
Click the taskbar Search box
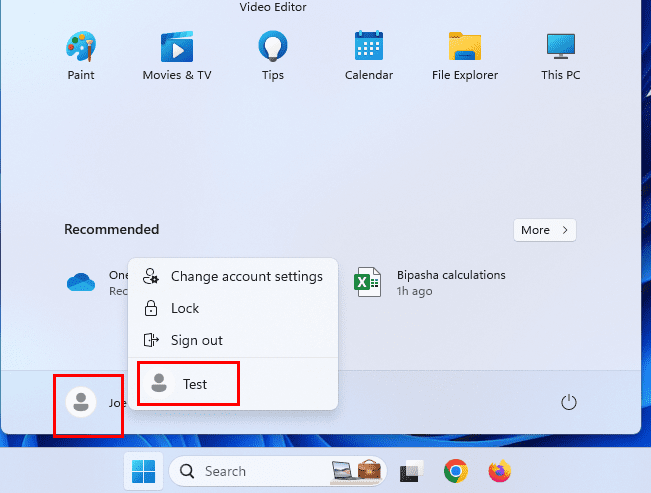[x=250, y=471]
